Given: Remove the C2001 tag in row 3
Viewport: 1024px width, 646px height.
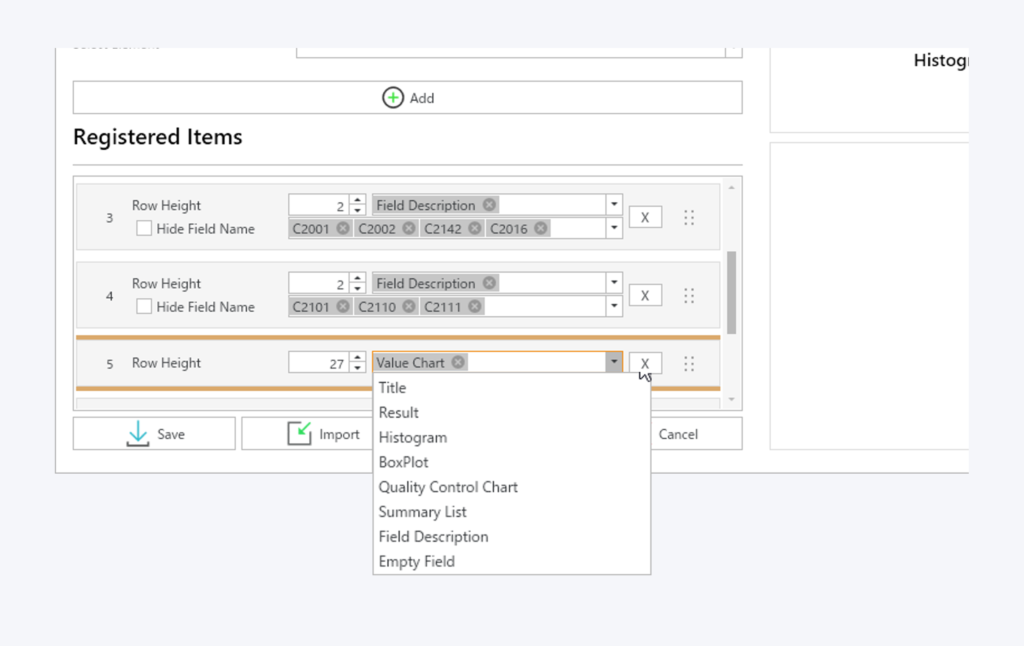Looking at the screenshot, I should pyautogui.click(x=343, y=228).
